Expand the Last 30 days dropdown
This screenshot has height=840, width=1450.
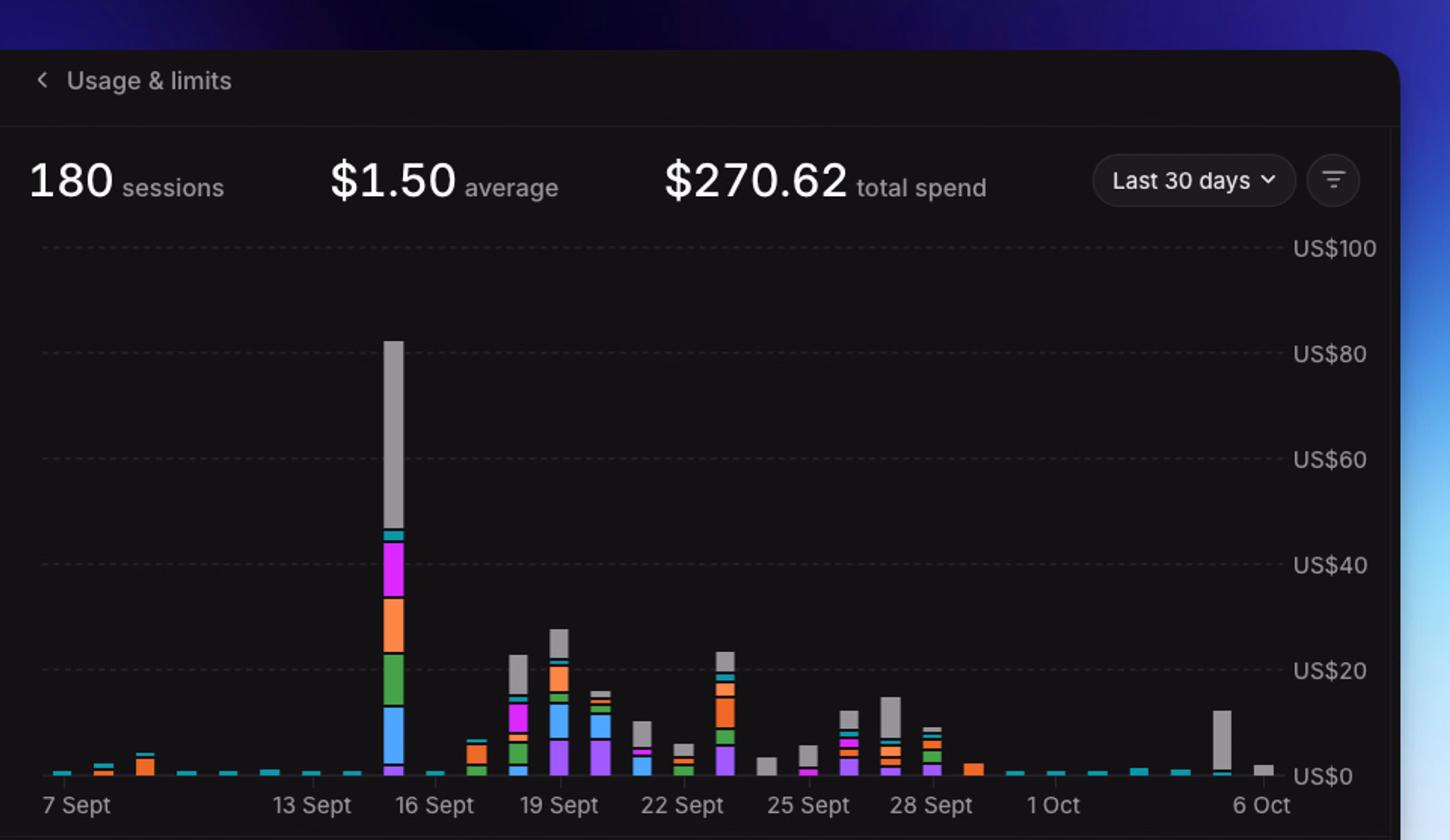coord(1194,180)
